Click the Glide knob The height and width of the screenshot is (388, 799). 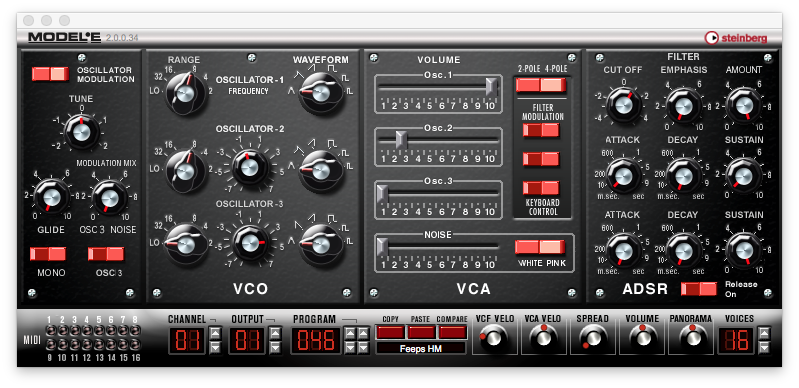pos(51,197)
